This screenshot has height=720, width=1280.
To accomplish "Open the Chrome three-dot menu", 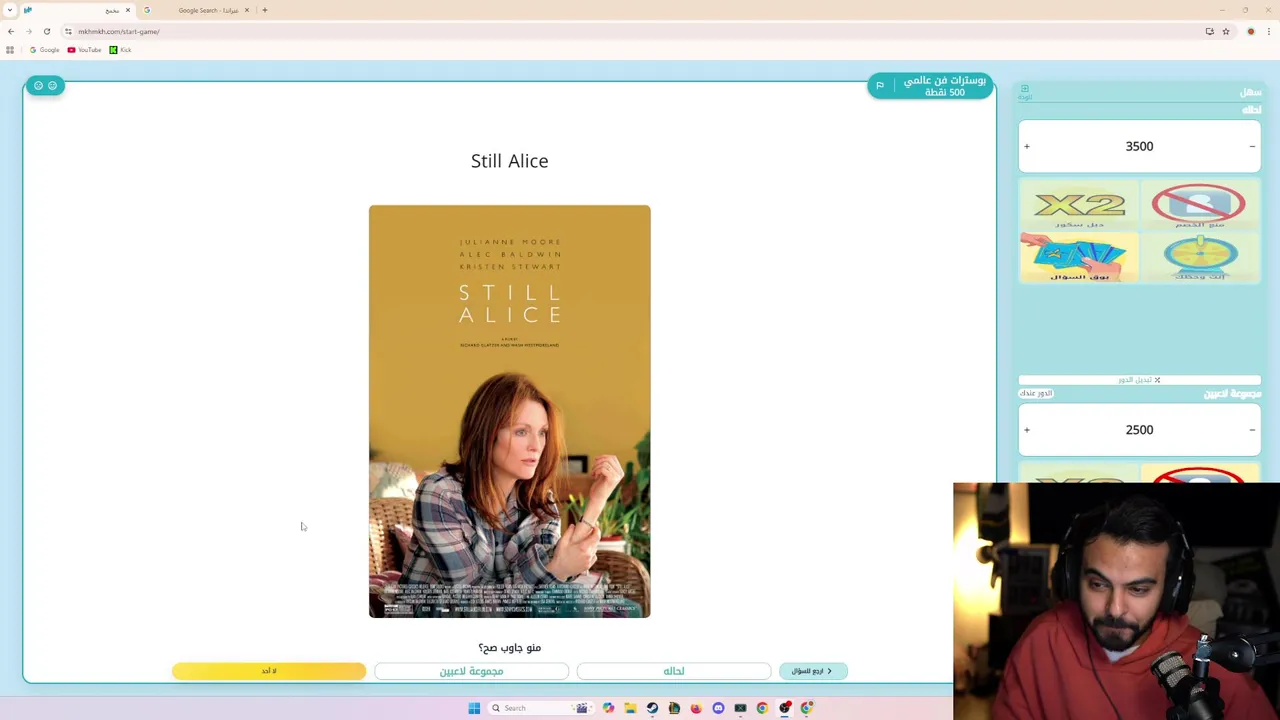I will click(1268, 31).
